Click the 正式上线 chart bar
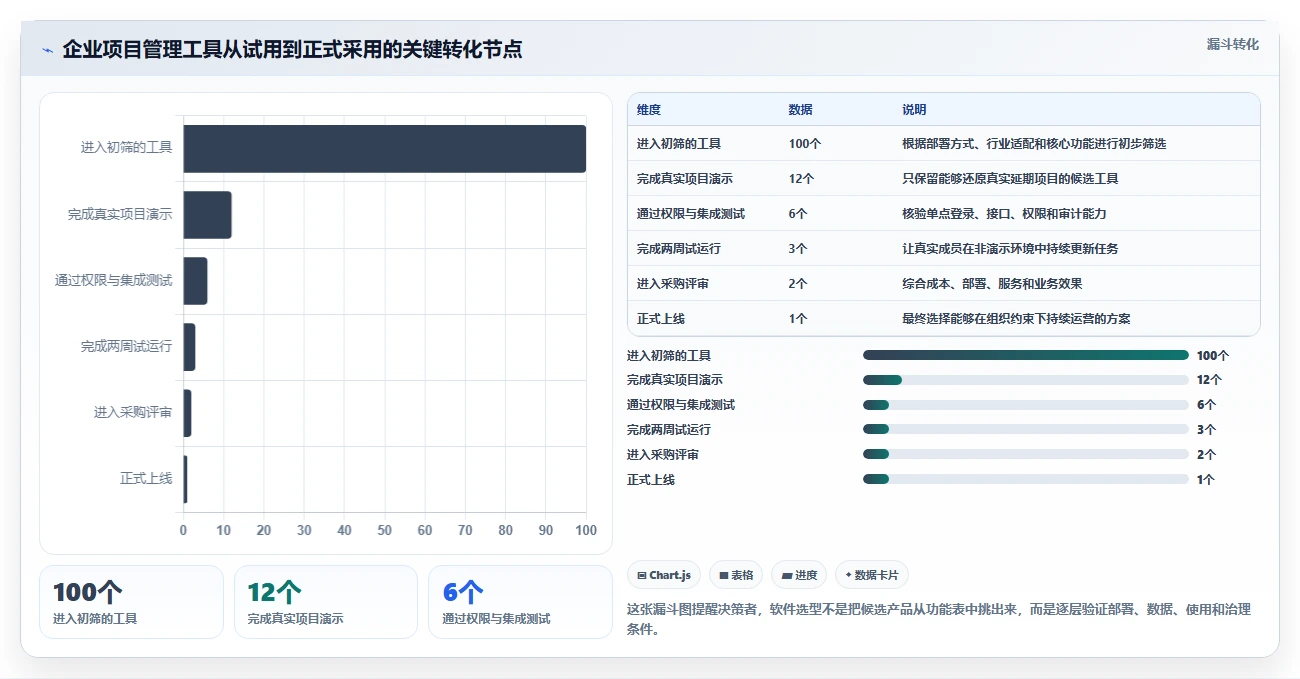The image size is (1300, 679). point(185,480)
